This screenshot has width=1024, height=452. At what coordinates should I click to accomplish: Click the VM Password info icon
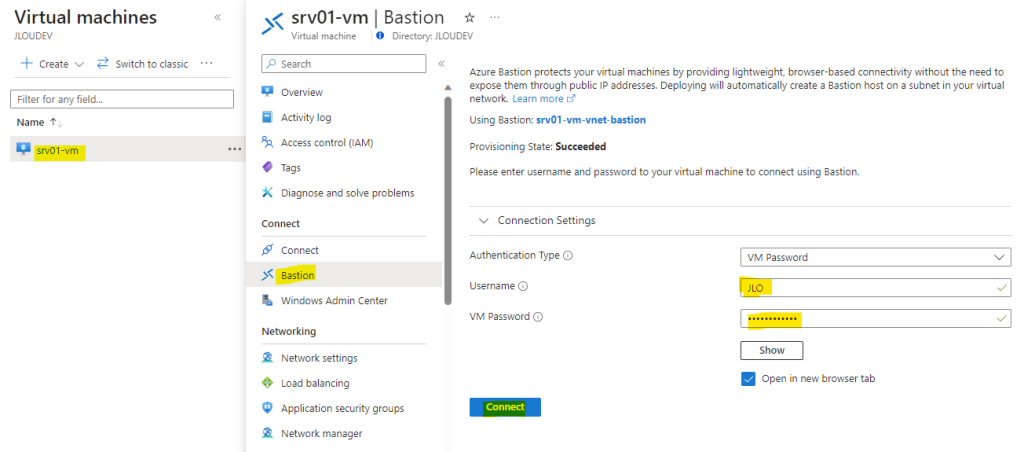[x=538, y=317]
